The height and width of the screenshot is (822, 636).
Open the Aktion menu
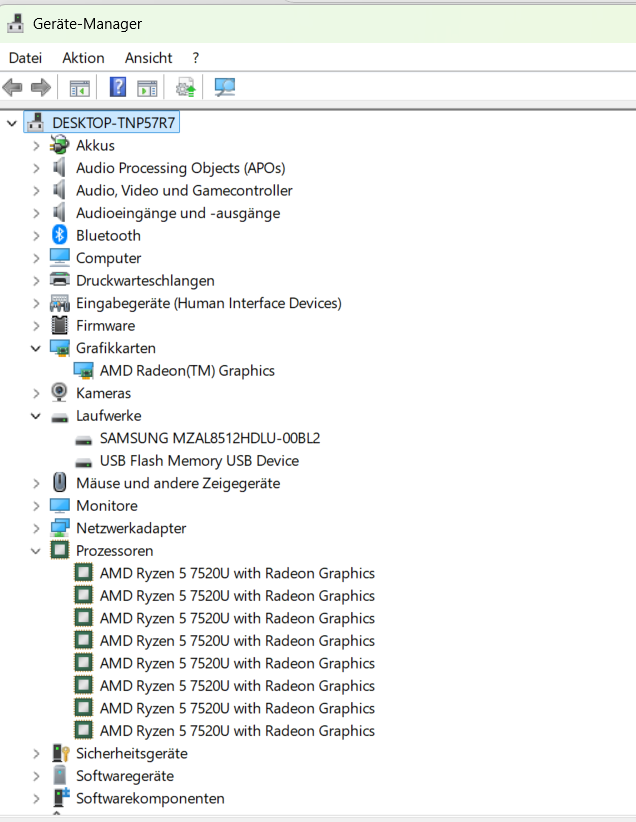pyautogui.click(x=83, y=58)
